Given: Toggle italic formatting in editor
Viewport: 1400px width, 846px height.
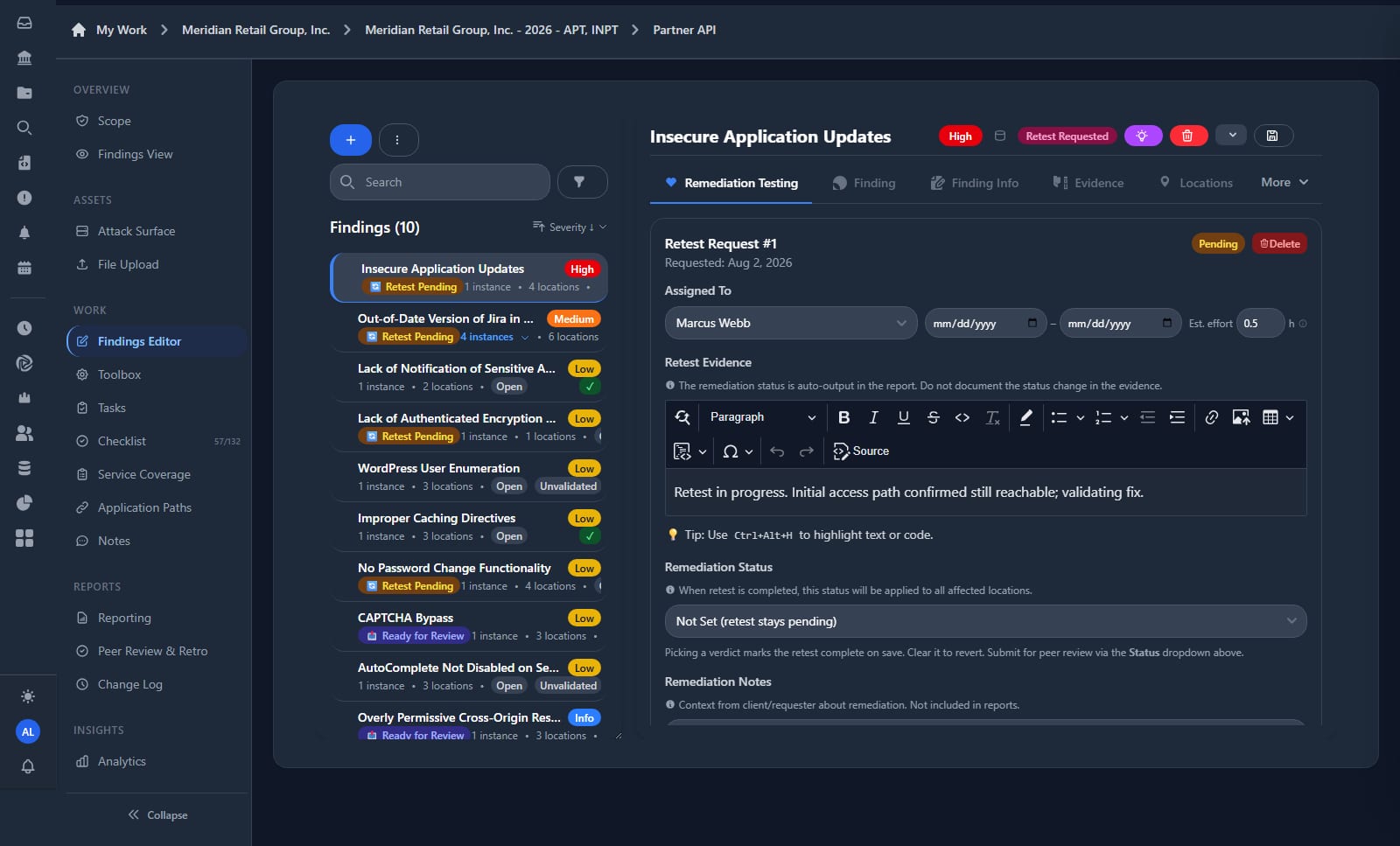Looking at the screenshot, I should coord(873,417).
